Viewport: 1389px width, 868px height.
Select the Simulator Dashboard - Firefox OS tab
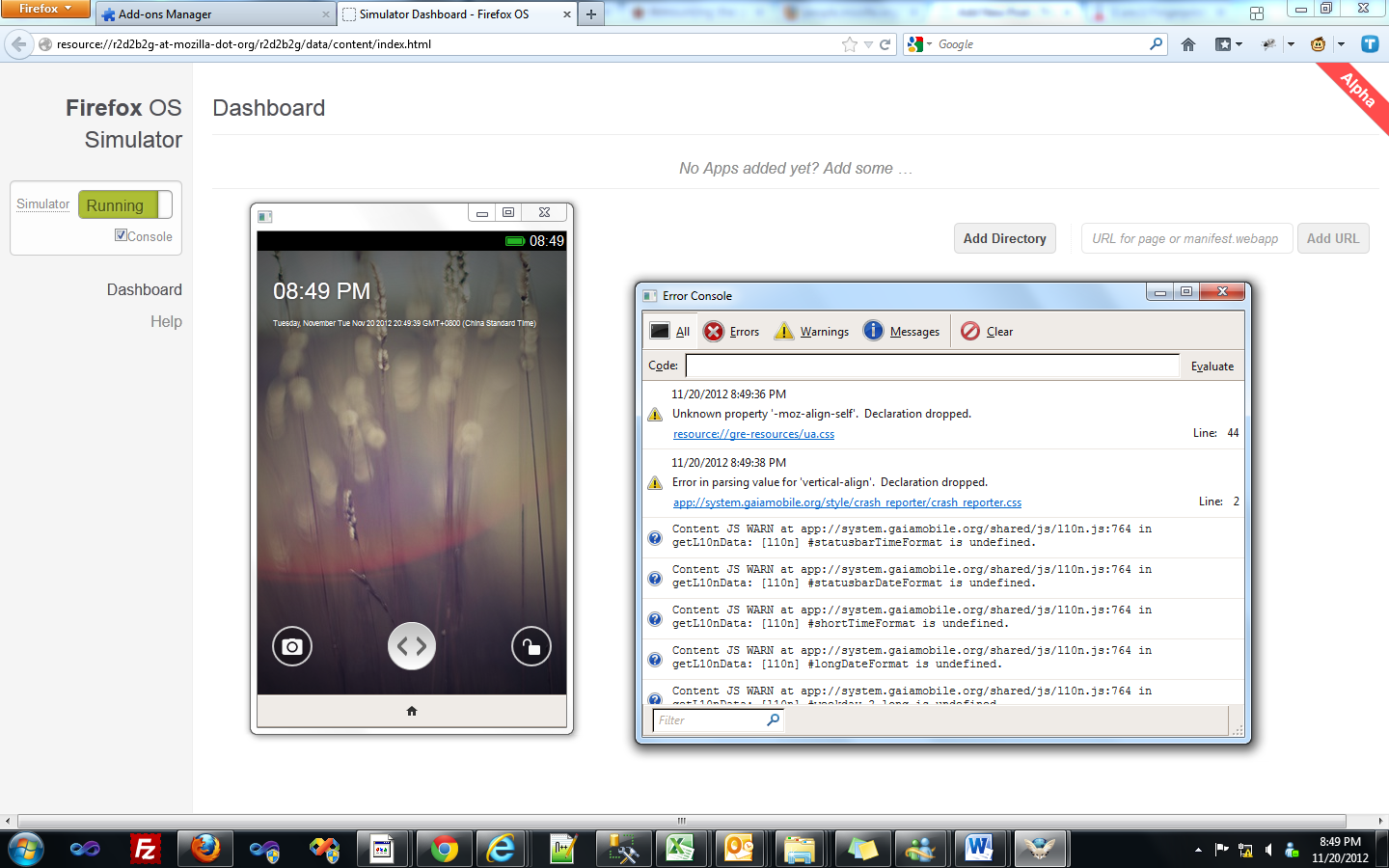point(457,14)
